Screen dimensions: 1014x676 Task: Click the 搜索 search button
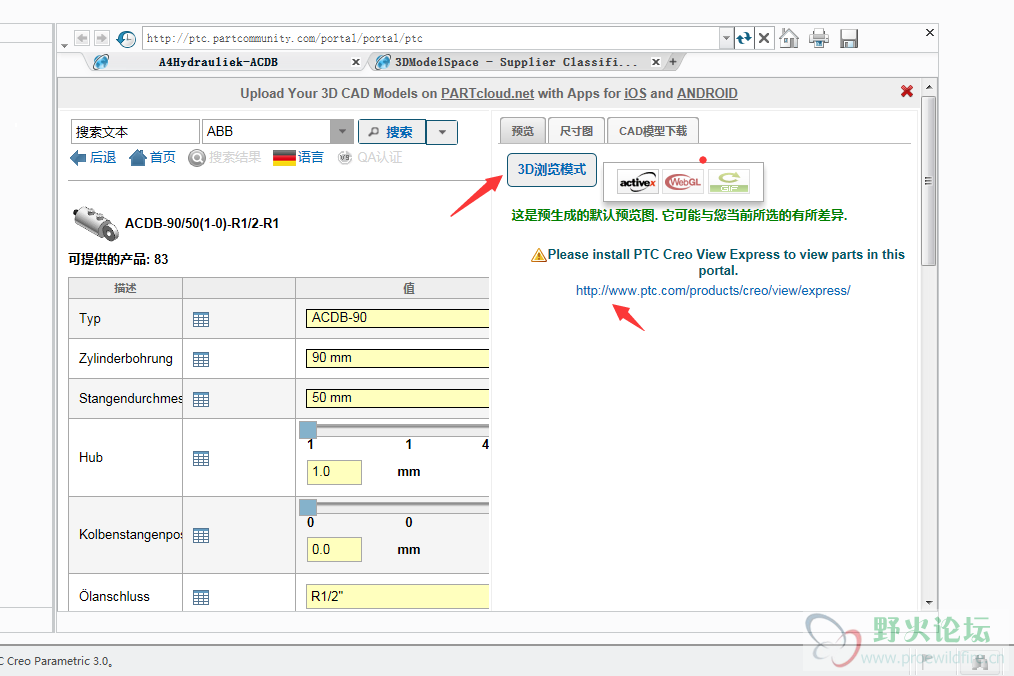[392, 132]
